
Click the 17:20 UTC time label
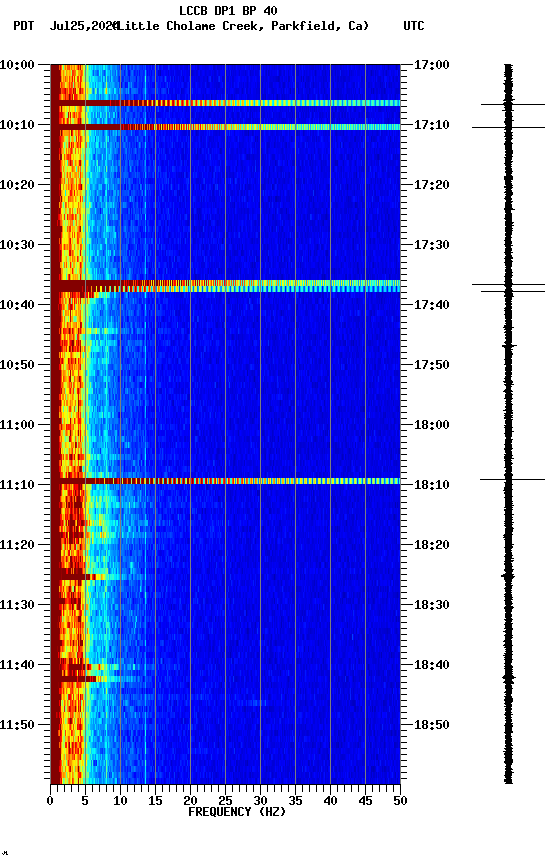(432, 185)
